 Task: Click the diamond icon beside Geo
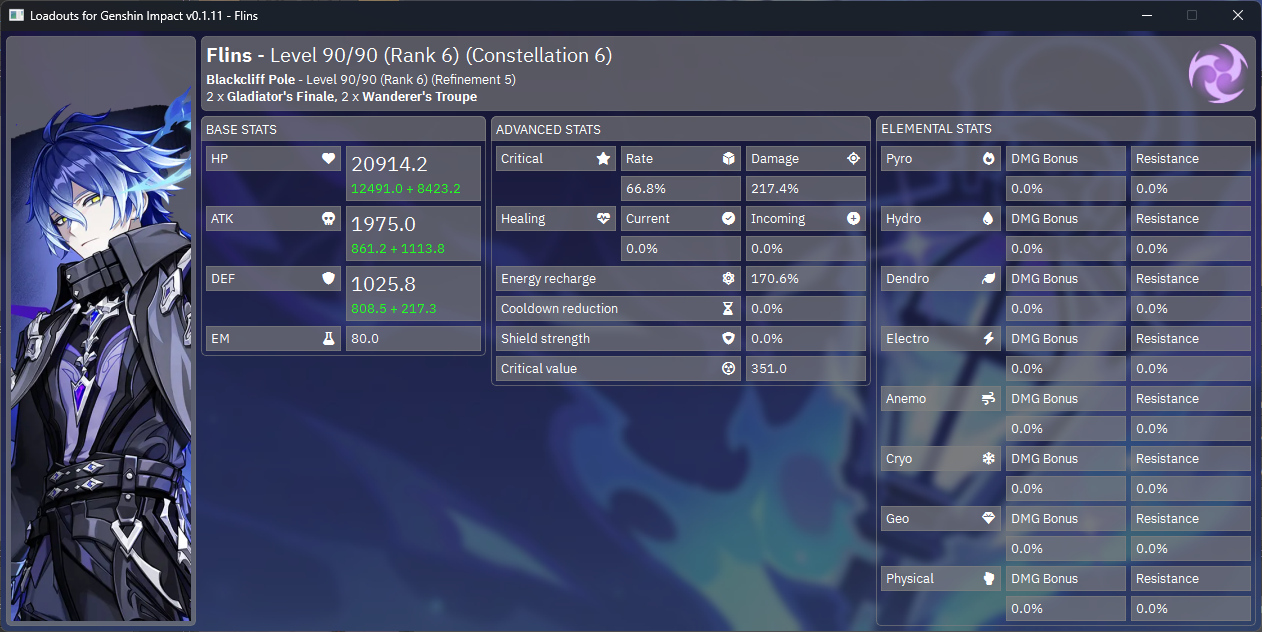point(989,519)
